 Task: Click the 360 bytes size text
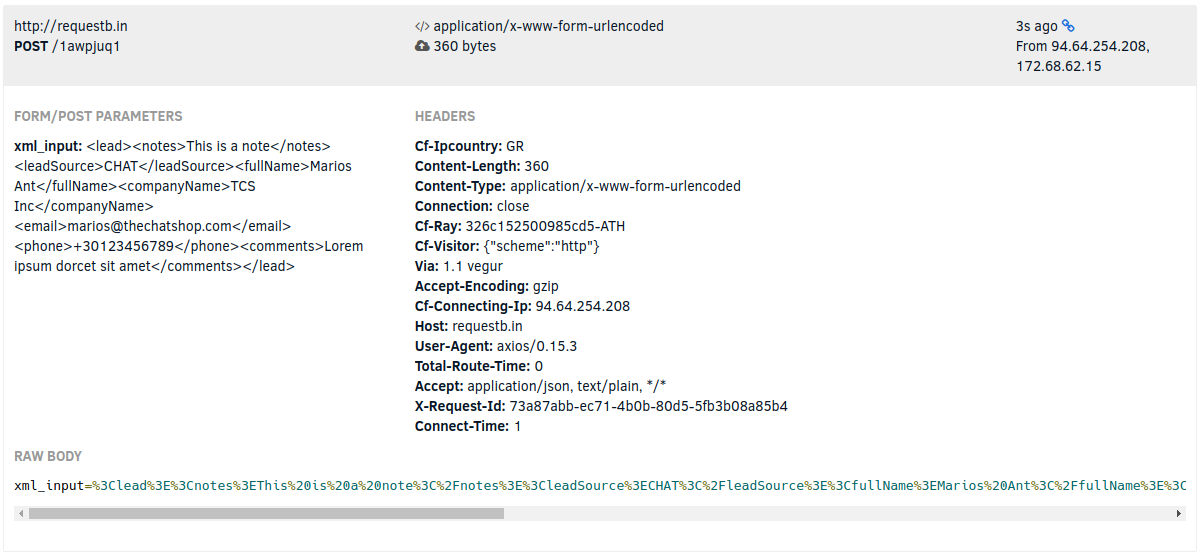point(464,46)
